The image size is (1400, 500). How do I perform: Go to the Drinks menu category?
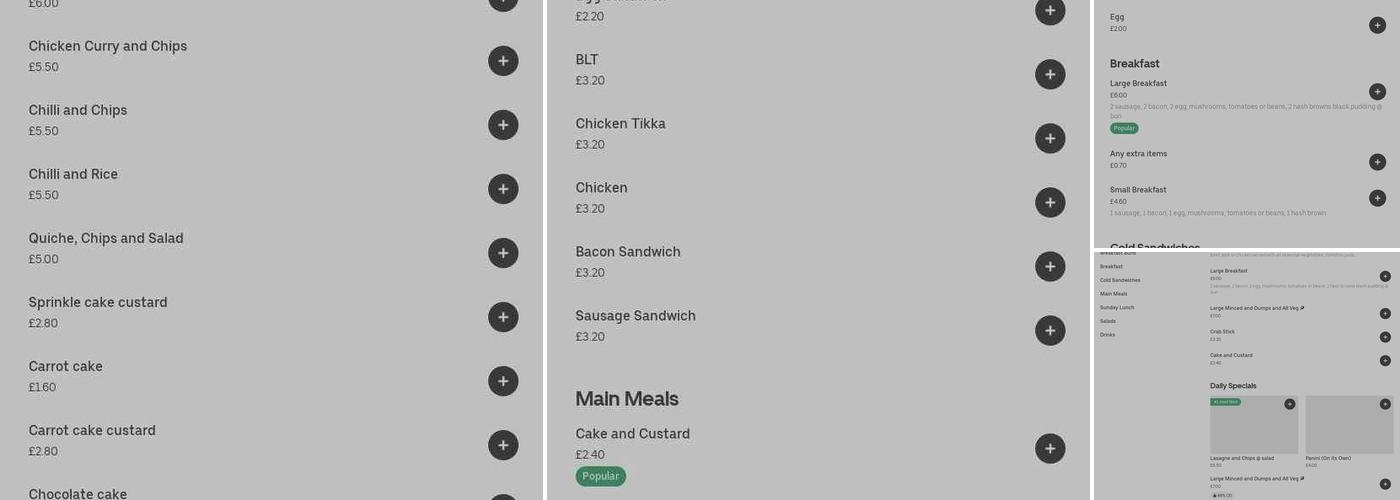[x=1107, y=335]
